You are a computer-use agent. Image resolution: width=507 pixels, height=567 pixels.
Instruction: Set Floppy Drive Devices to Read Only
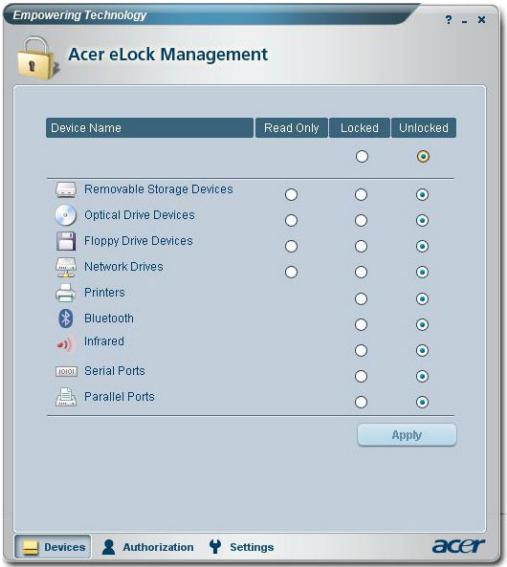point(291,246)
